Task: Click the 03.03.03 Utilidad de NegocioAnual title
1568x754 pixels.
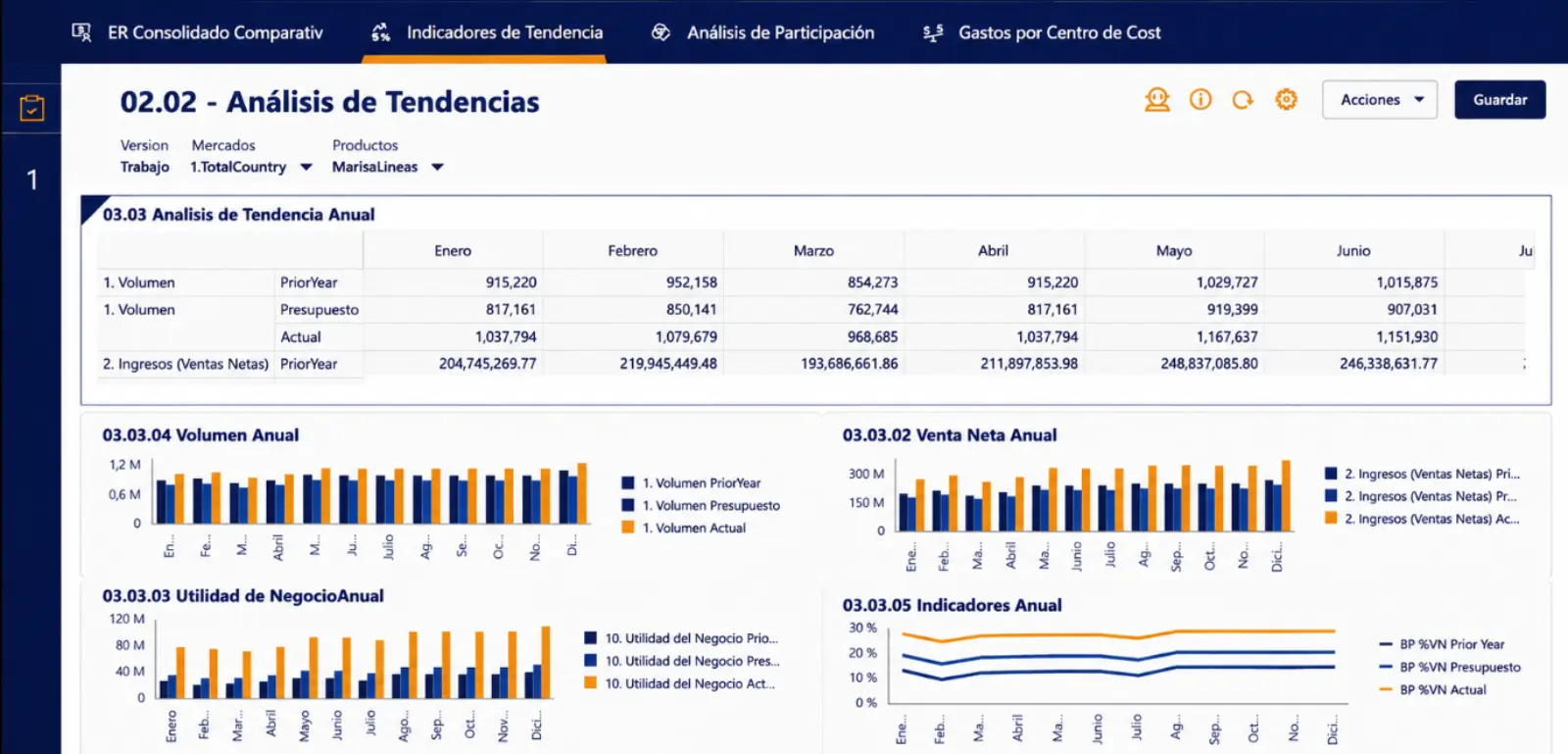Action: tap(243, 596)
